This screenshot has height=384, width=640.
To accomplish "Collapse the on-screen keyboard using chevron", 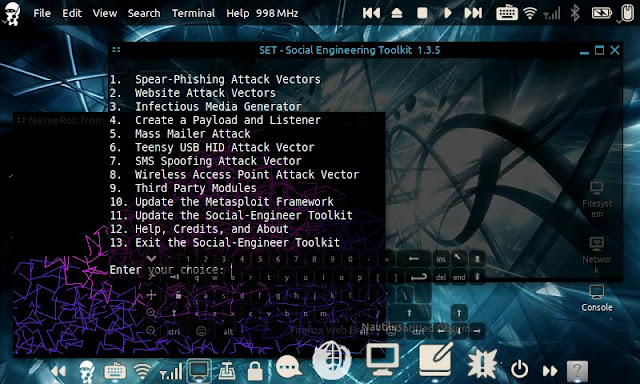I will (x=151, y=259).
